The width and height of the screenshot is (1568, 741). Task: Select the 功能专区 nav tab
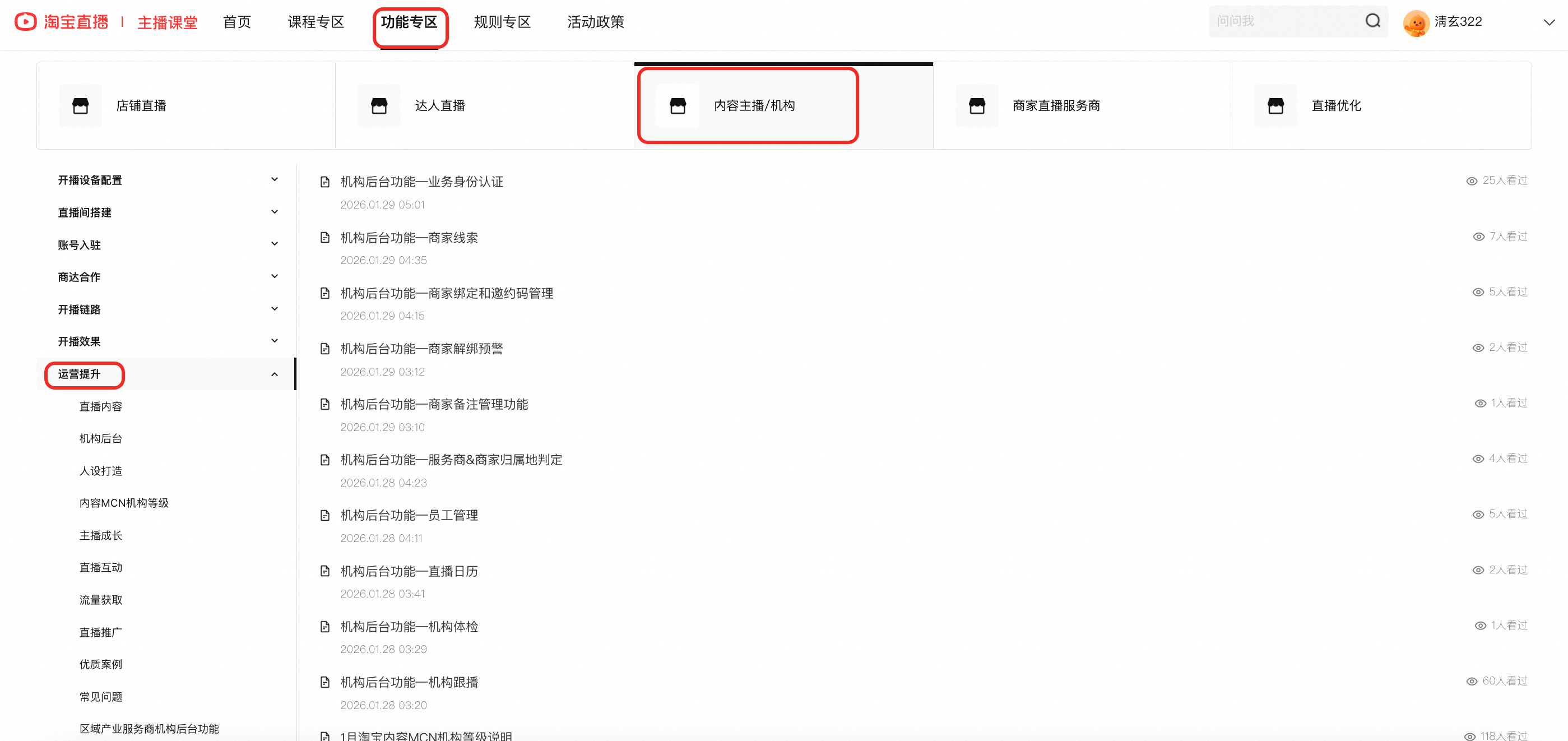[x=409, y=22]
